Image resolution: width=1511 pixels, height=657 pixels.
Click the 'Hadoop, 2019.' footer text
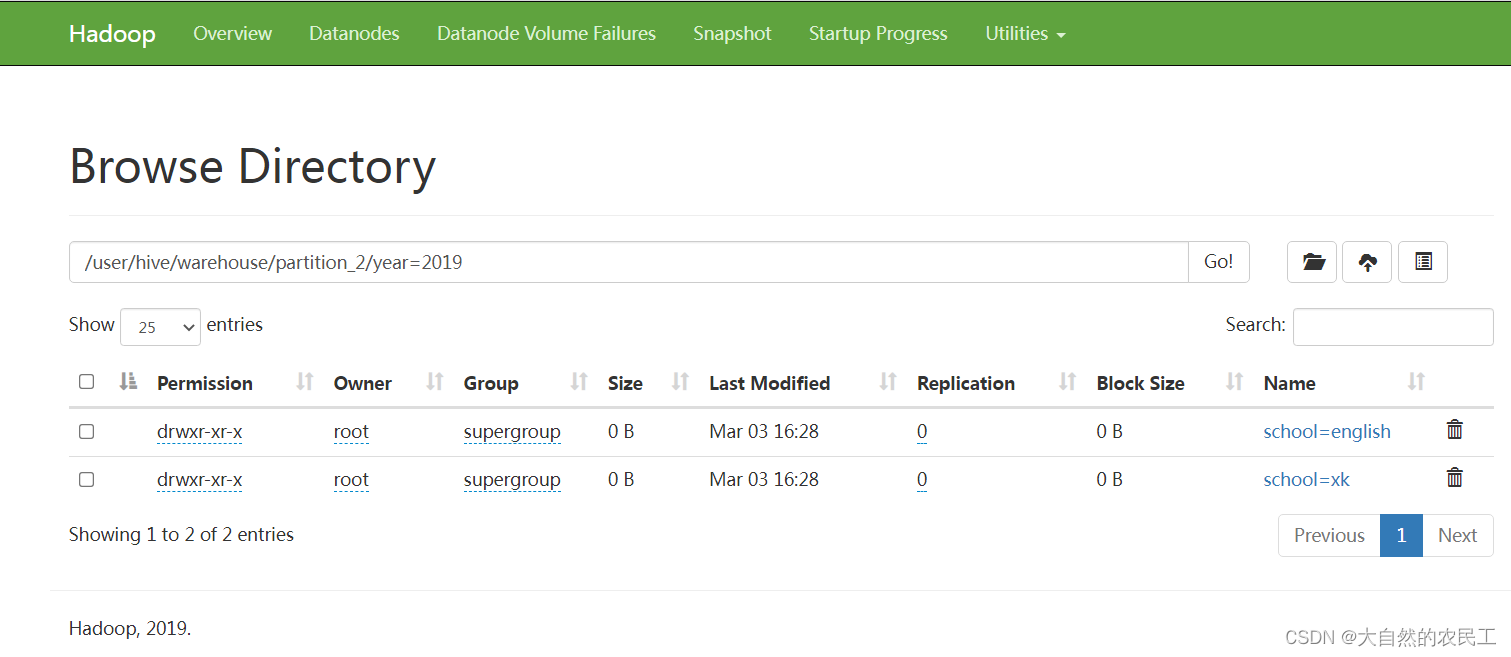(130, 628)
